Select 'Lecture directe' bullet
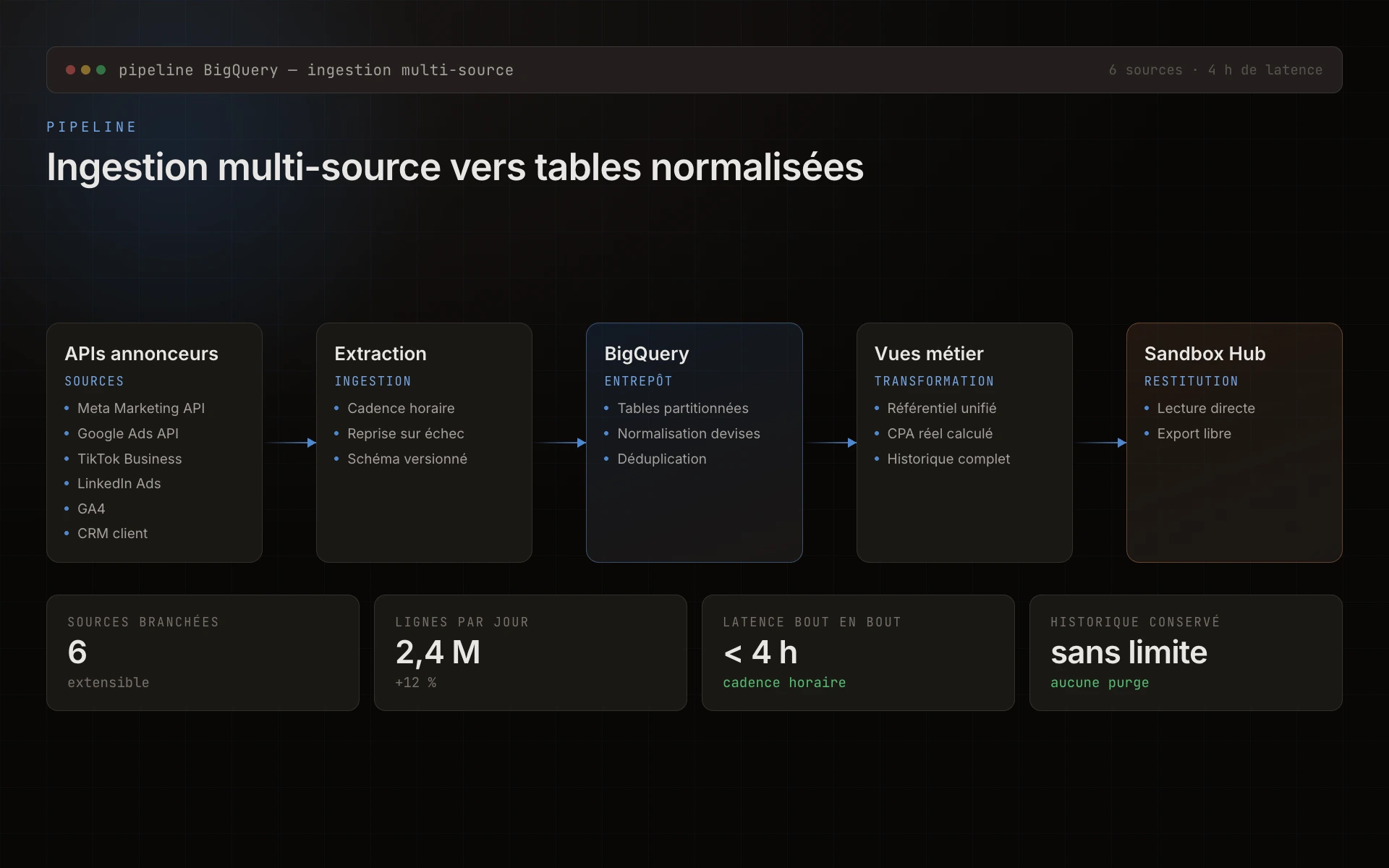1389x868 pixels. click(1206, 408)
